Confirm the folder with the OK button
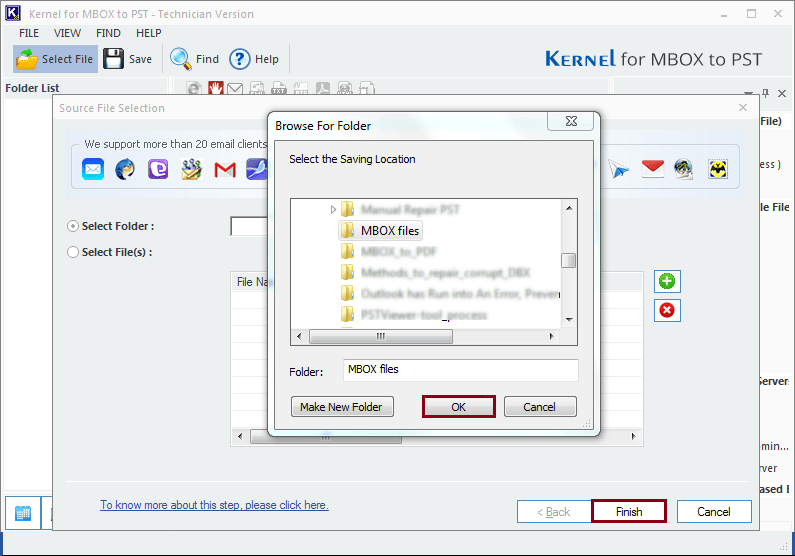 click(459, 407)
